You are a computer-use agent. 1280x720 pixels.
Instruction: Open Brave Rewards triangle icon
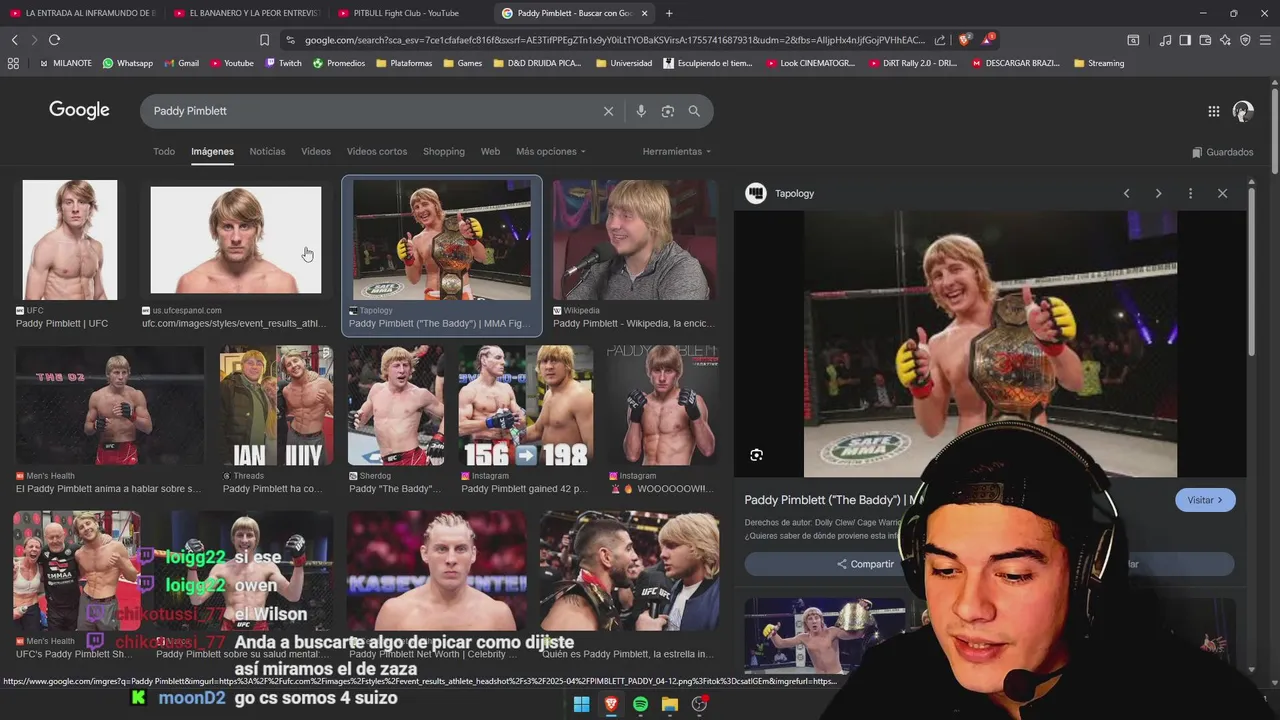click(987, 40)
